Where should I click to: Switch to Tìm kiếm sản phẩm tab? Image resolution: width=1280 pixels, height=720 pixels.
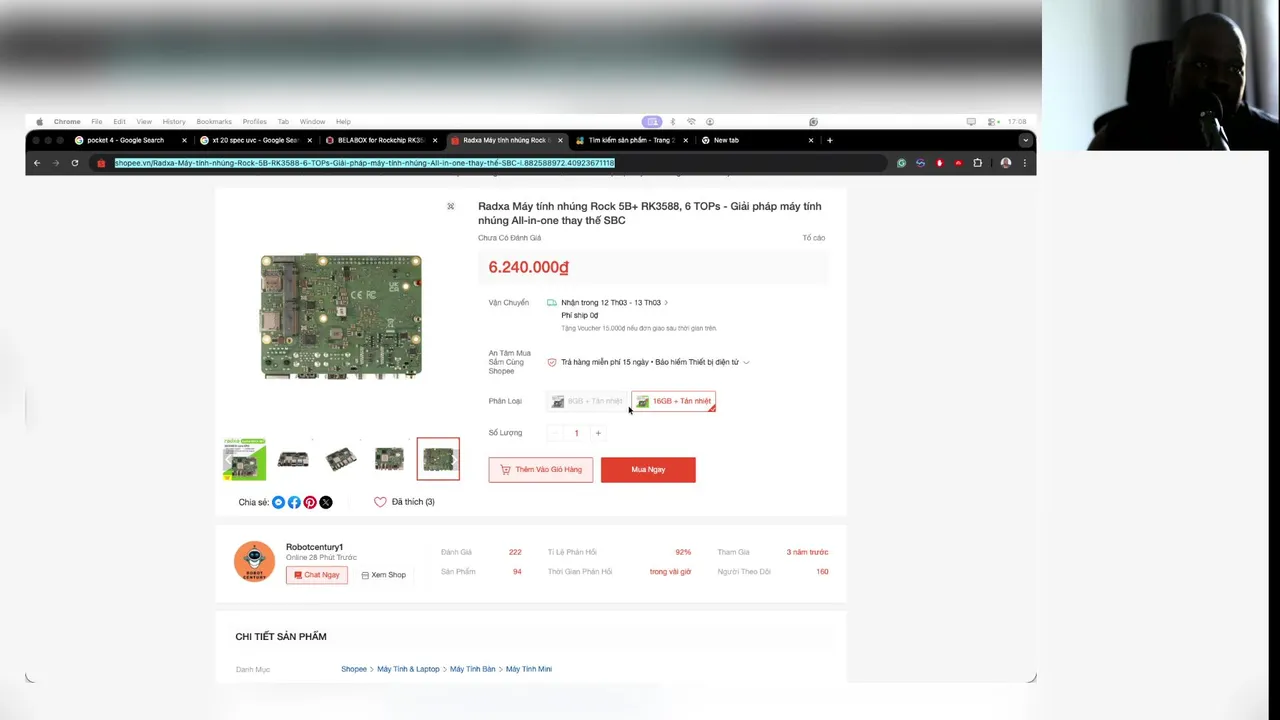[x=632, y=140]
